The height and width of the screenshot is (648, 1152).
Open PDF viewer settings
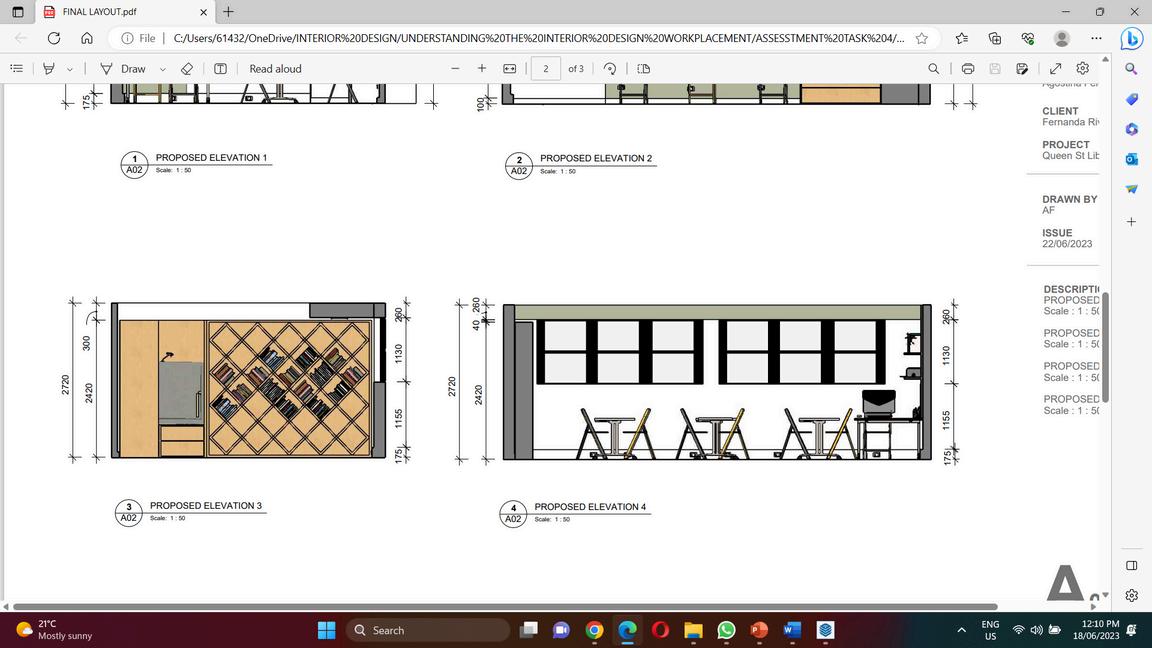tap(1083, 68)
